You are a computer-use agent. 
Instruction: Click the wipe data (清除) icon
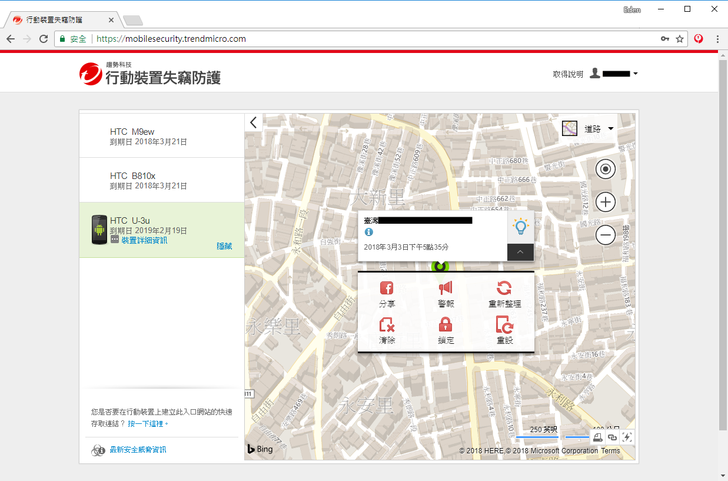point(386,326)
